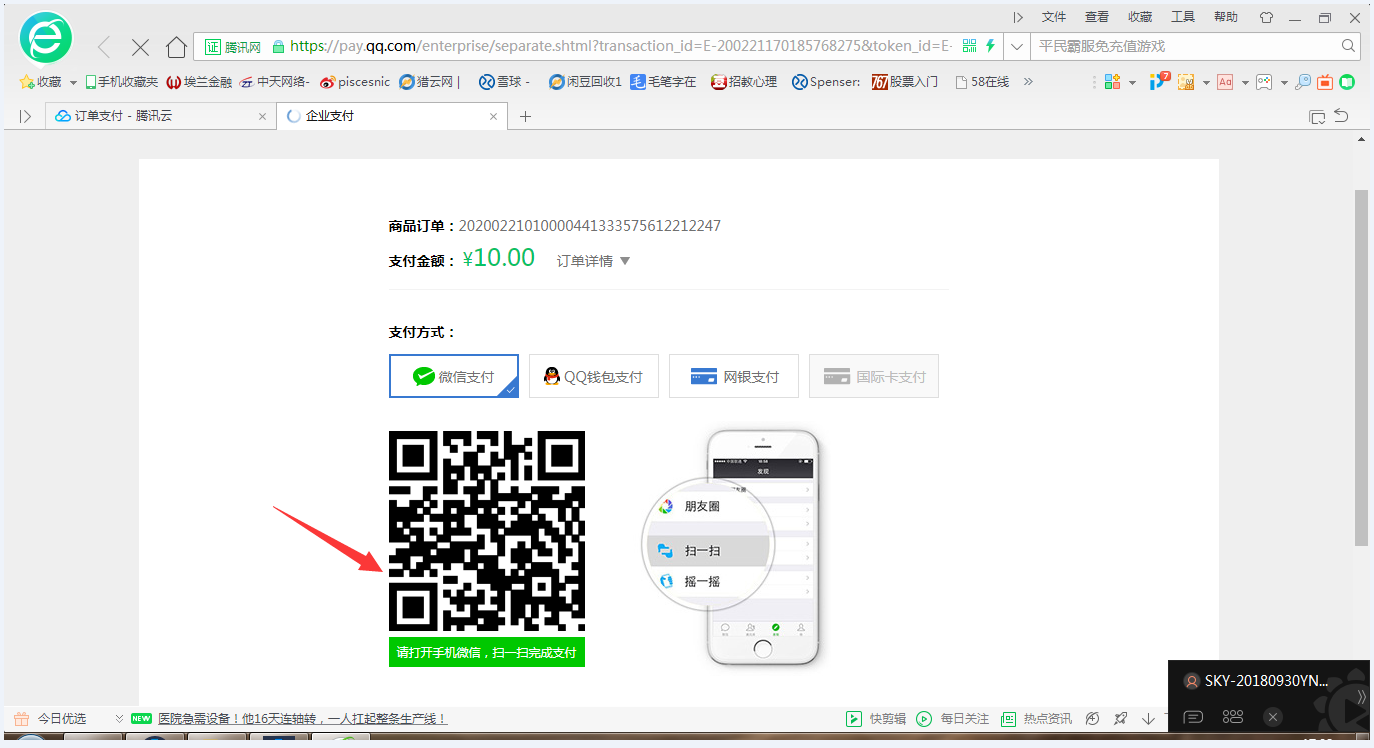Open the 闲豆回收1 bookmark
The image size is (1374, 748).
pos(585,82)
